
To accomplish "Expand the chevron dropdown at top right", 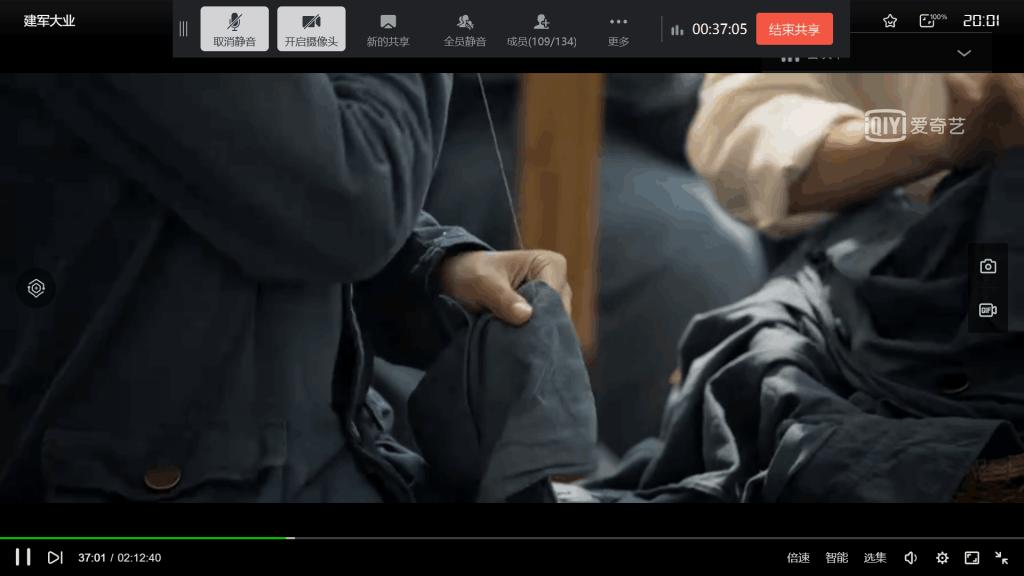I will 964,53.
